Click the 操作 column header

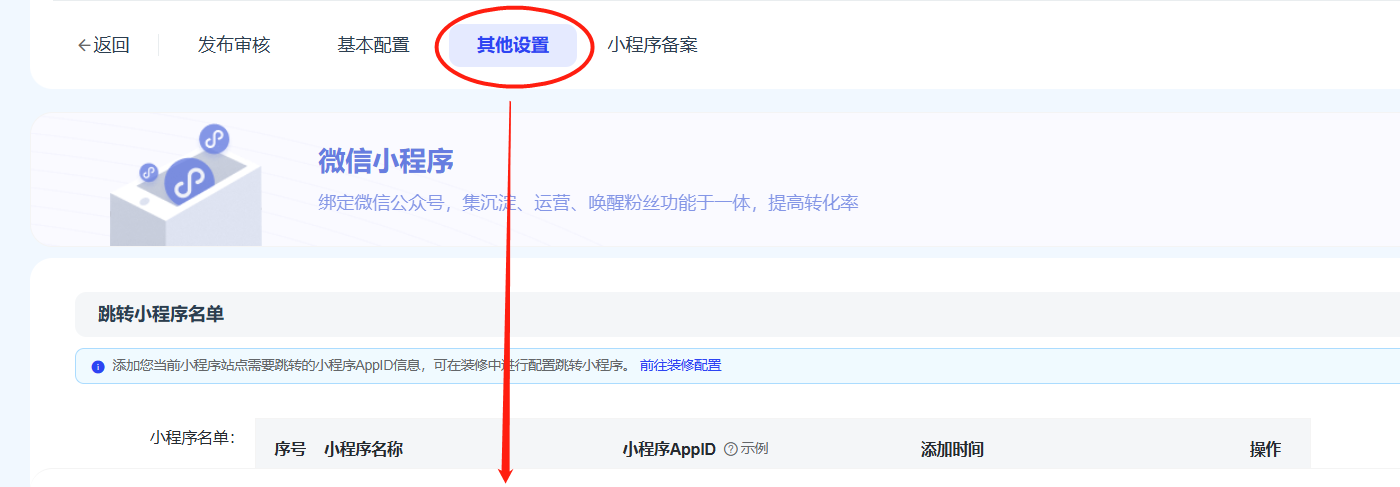click(x=1265, y=450)
